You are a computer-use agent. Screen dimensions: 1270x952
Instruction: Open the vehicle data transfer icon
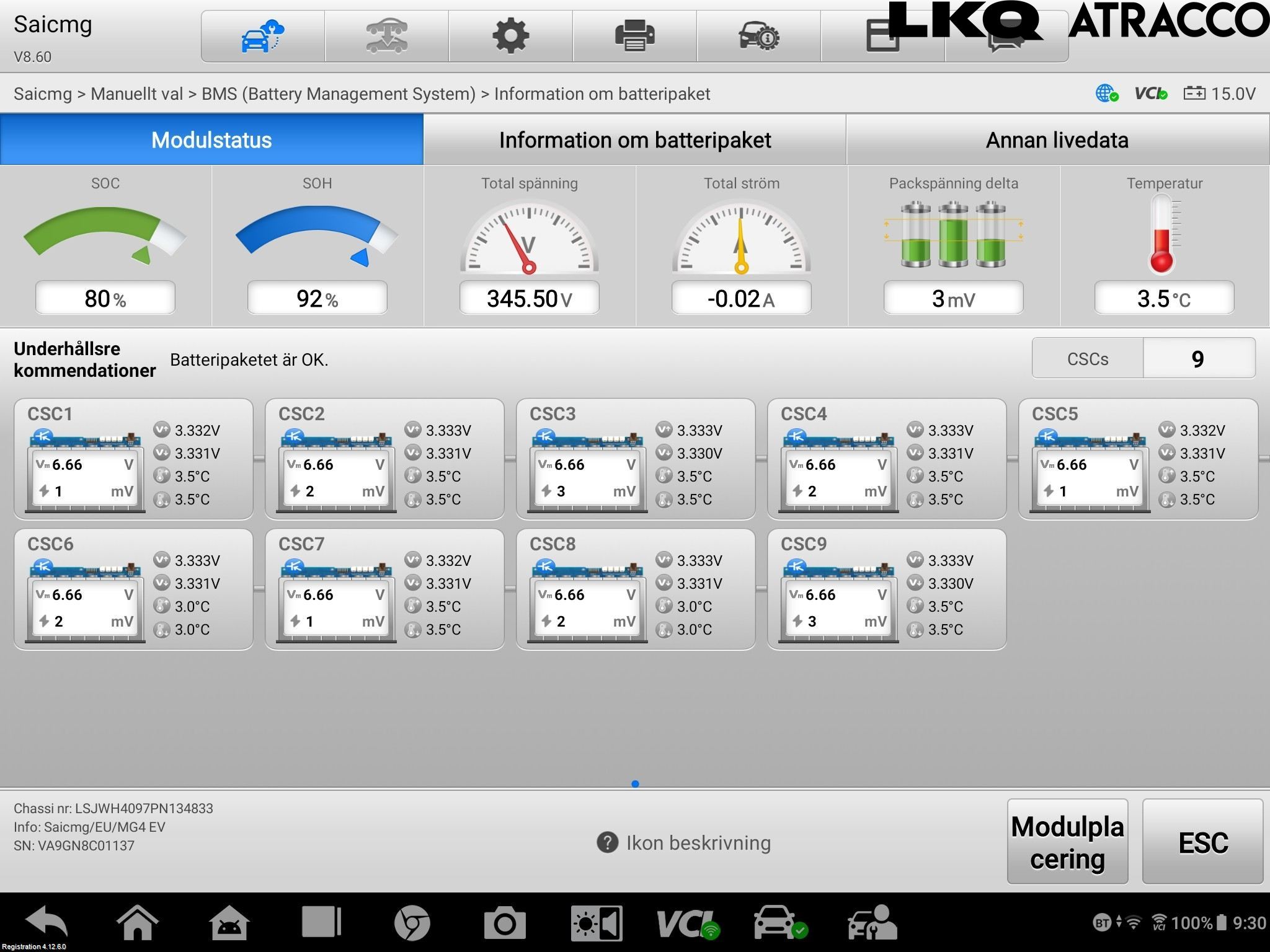386,36
